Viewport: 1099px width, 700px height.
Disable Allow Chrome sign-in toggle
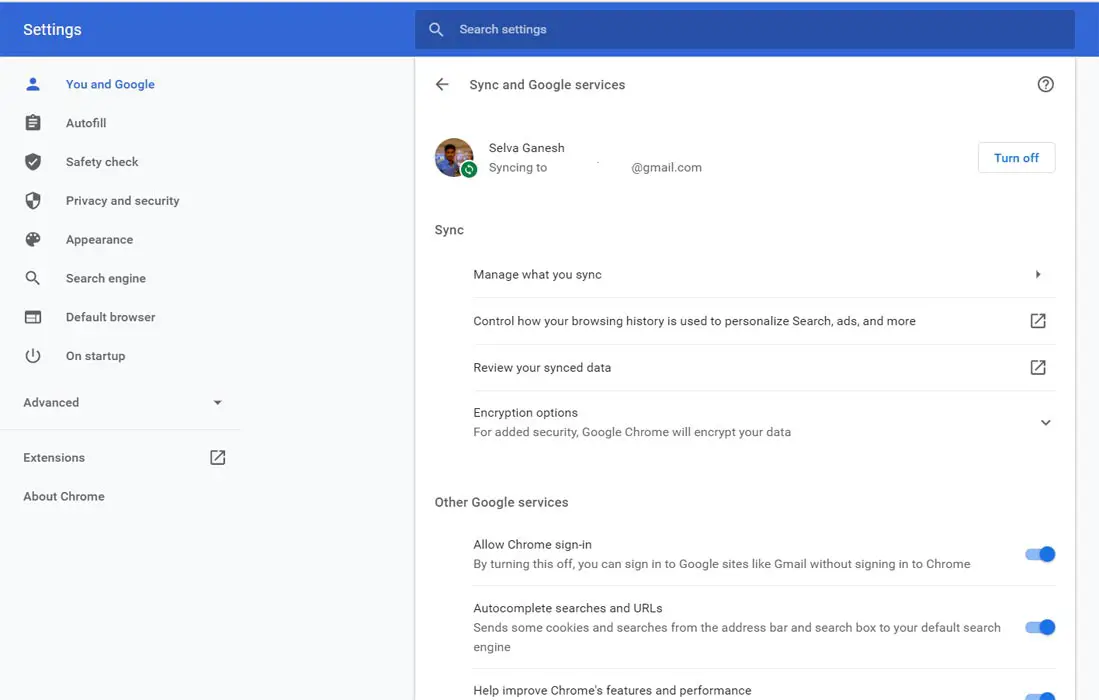pyautogui.click(x=1040, y=554)
